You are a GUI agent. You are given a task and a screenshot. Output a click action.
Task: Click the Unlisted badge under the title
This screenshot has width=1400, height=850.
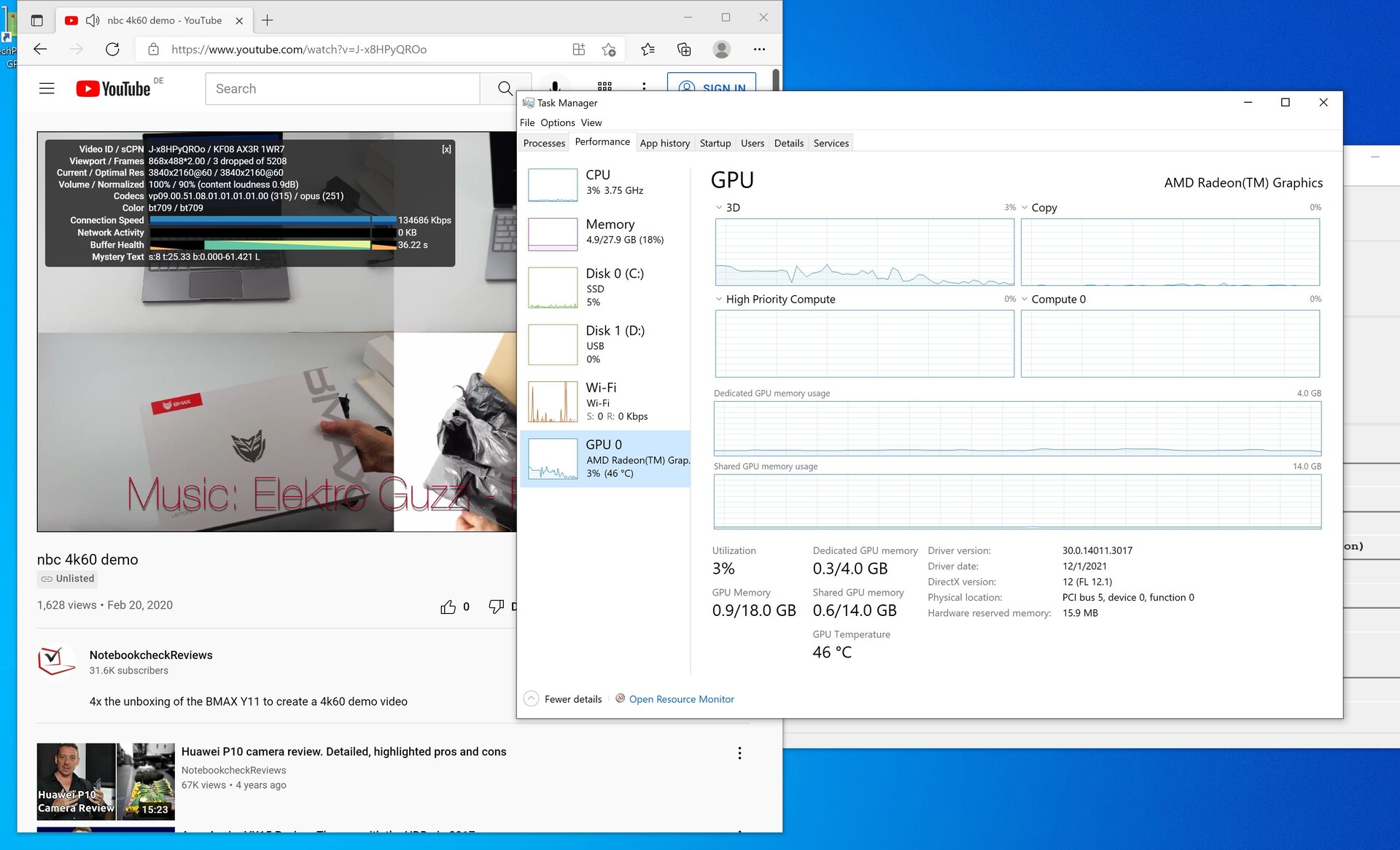(x=68, y=579)
